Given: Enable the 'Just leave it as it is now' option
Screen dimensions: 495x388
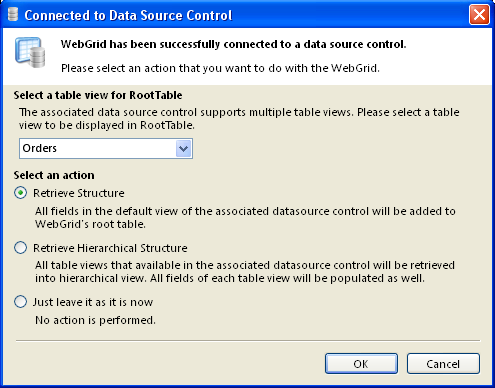Looking at the screenshot, I should (x=21, y=302).
